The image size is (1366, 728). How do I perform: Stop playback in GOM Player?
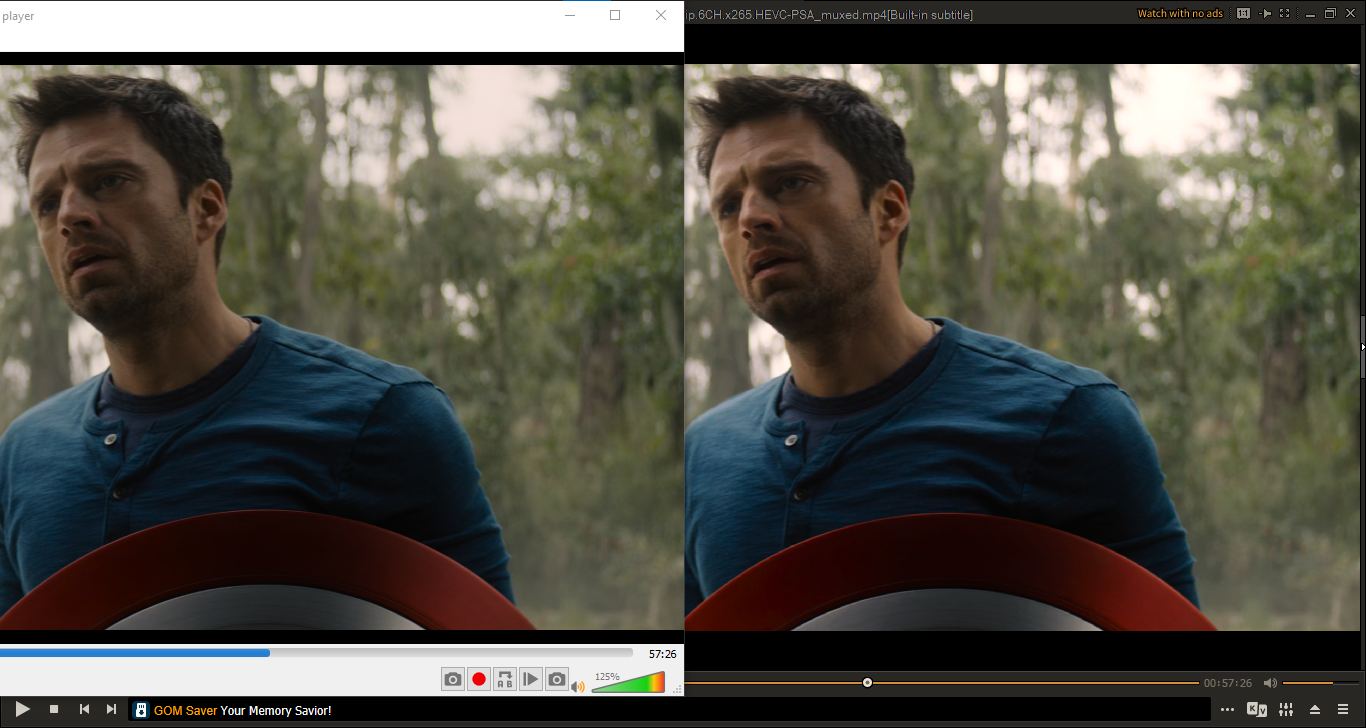[x=54, y=709]
